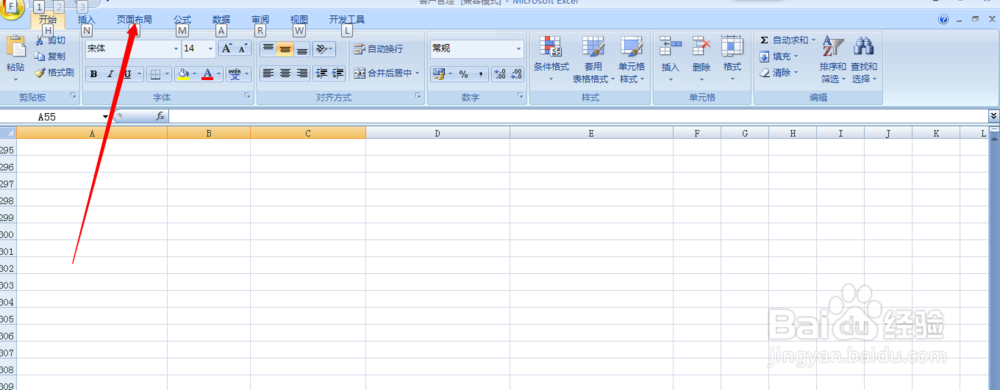The image size is (1000, 390).
Task: Click the accounting number format icon
Action: click(x=438, y=74)
